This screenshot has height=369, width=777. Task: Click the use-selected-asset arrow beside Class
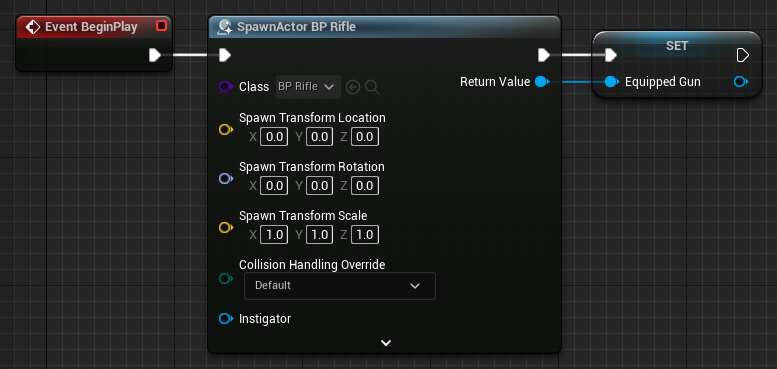[352, 88]
